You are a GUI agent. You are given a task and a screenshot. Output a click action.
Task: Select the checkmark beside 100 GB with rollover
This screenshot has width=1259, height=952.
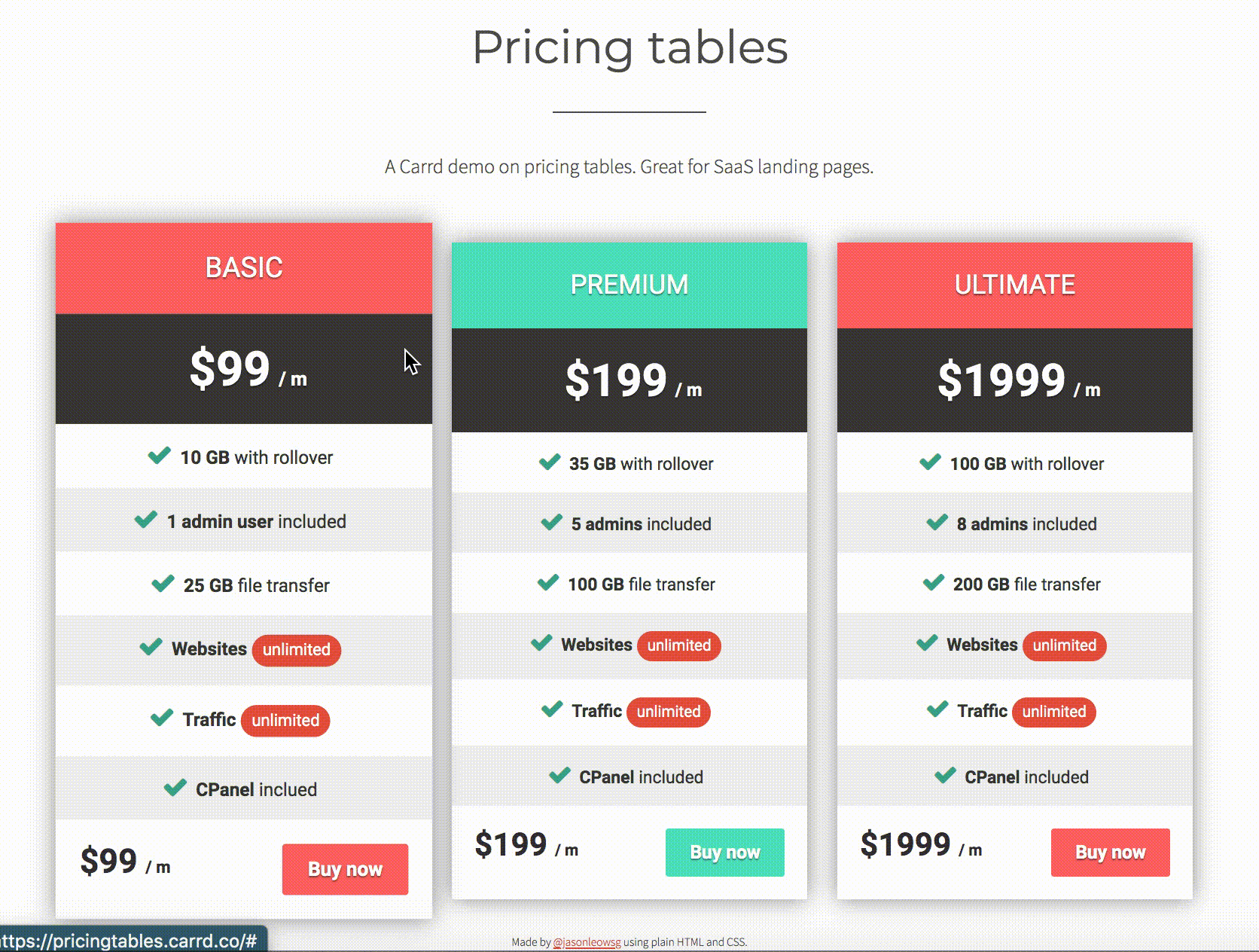(x=931, y=462)
